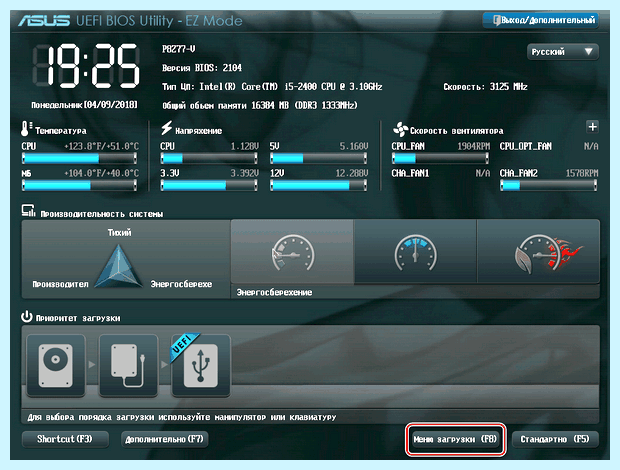
Task: Click the CPU_OPT_FAN N/A entry
Action: 549,146
